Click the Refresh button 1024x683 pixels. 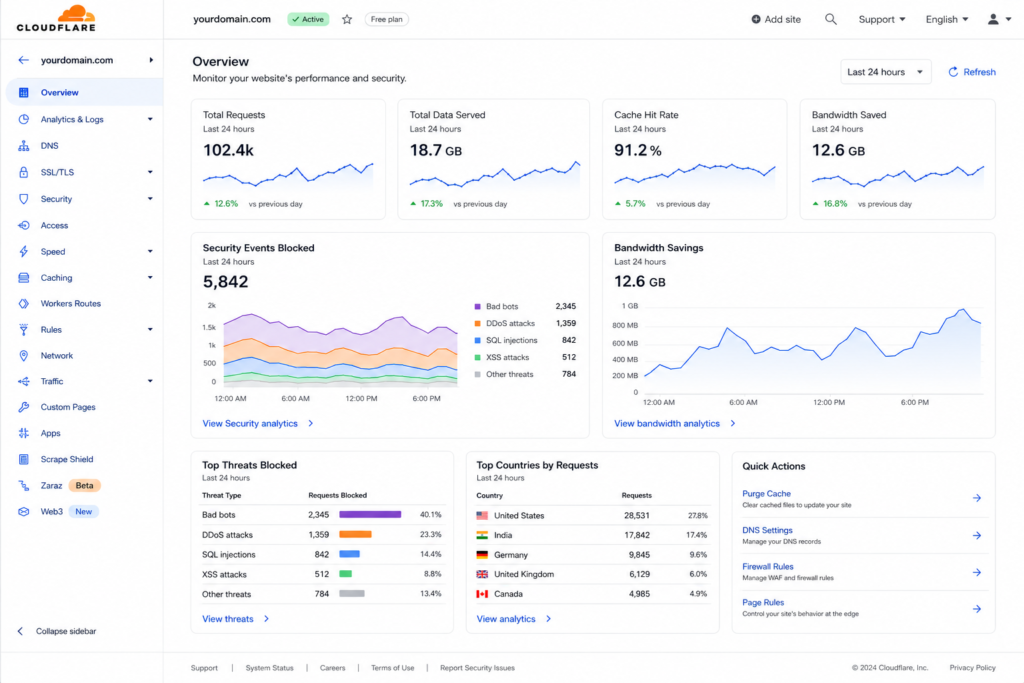coord(972,72)
